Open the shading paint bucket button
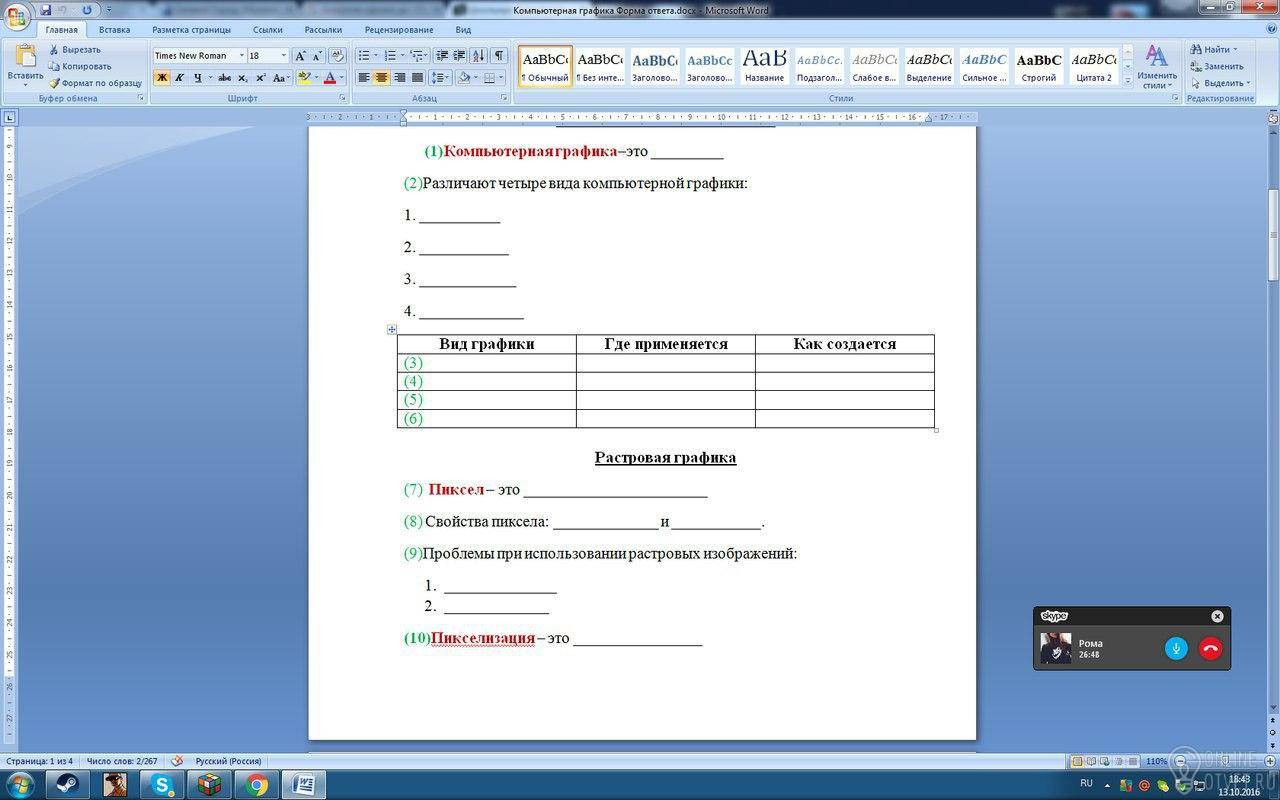The image size is (1280, 800). point(463,77)
